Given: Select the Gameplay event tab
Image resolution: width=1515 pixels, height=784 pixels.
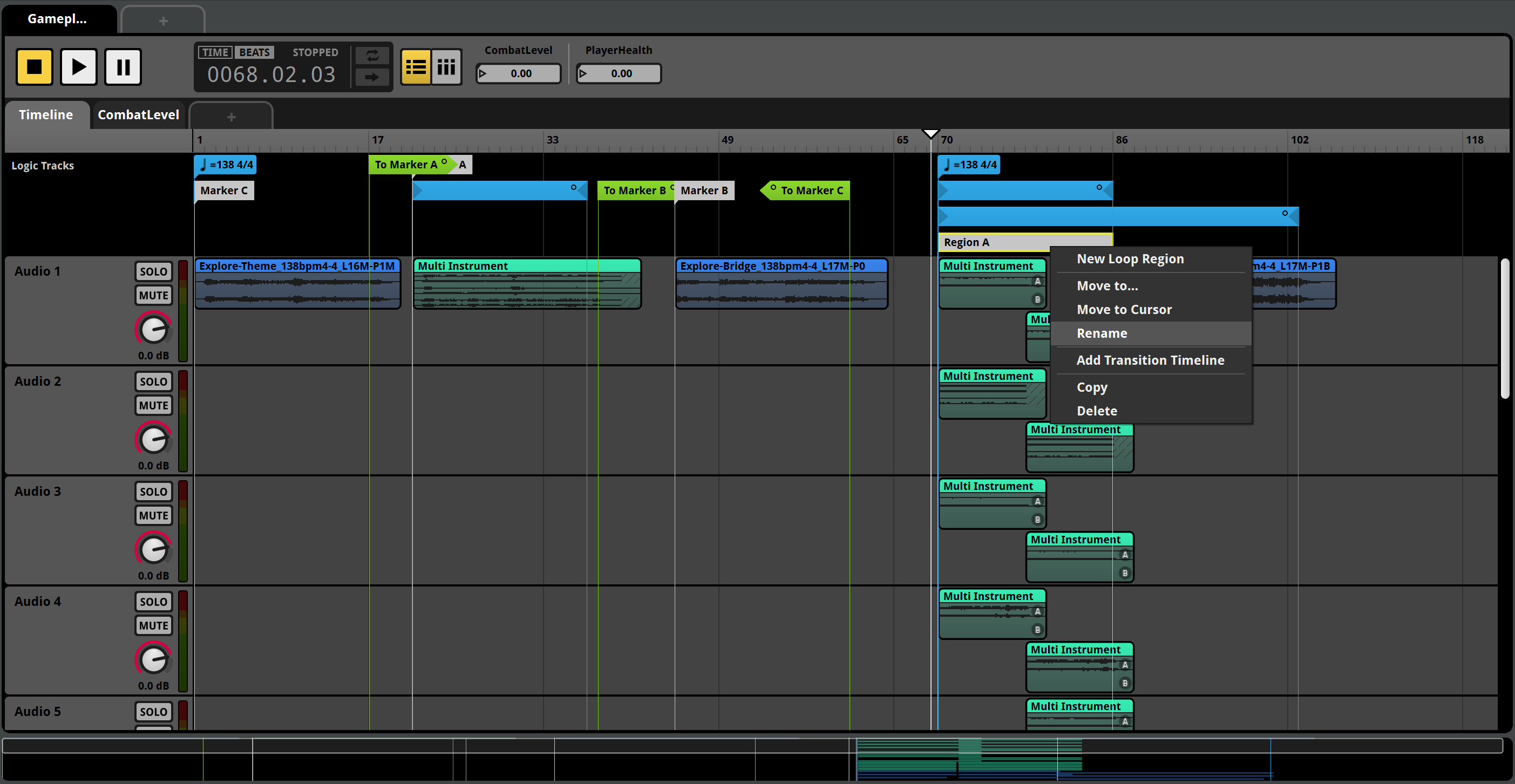Looking at the screenshot, I should point(58,19).
